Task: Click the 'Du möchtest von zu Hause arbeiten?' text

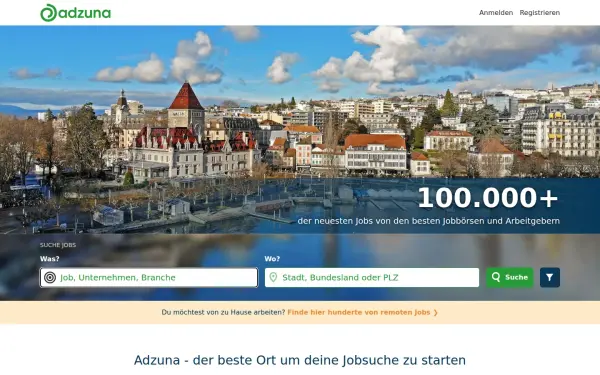Action: [223, 312]
